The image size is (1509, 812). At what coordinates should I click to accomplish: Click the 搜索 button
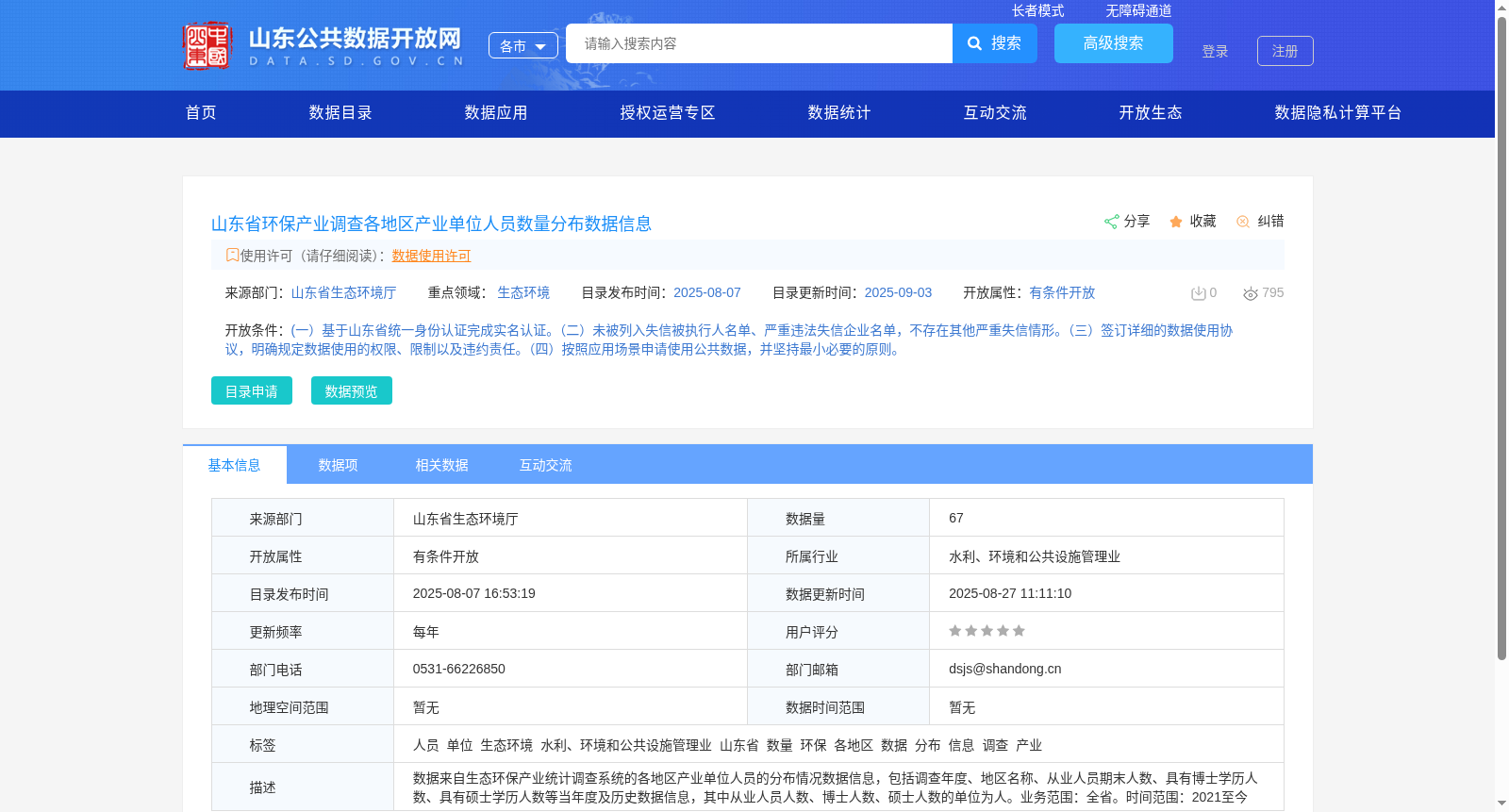tap(995, 43)
